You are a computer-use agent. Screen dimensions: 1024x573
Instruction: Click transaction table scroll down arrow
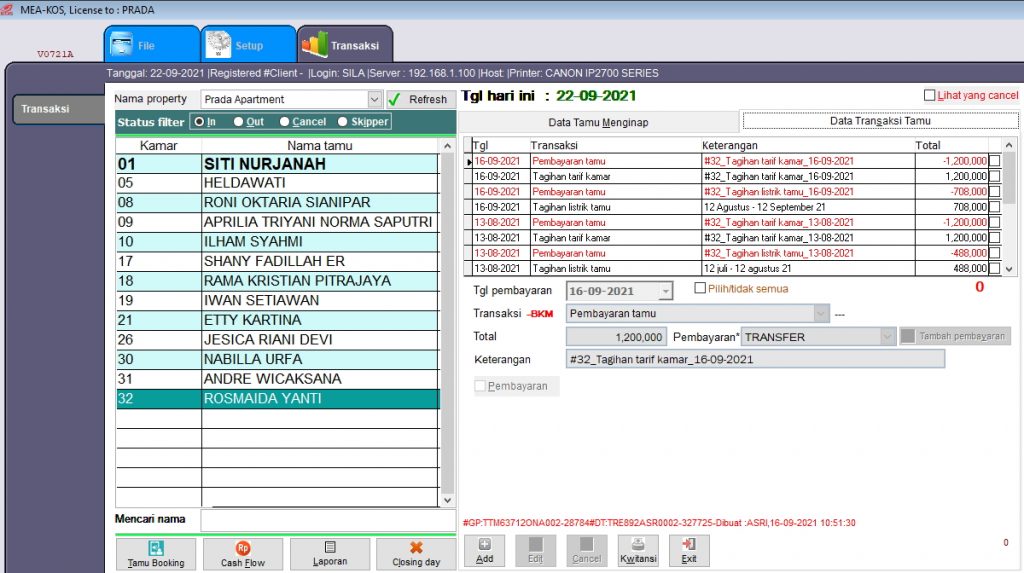click(x=1009, y=269)
